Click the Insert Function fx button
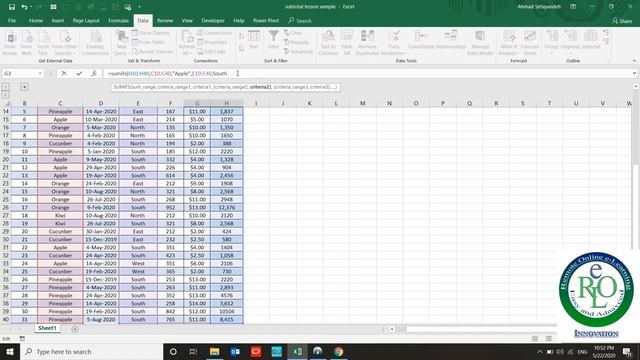The height and width of the screenshot is (360, 640). 94,73
